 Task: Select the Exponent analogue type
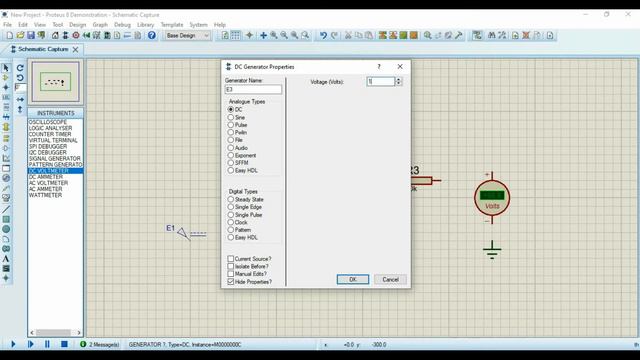coord(231,155)
